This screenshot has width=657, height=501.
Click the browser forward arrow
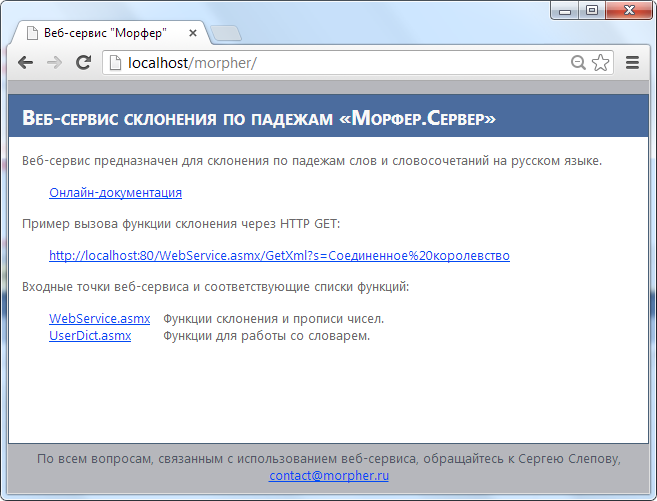[54, 63]
